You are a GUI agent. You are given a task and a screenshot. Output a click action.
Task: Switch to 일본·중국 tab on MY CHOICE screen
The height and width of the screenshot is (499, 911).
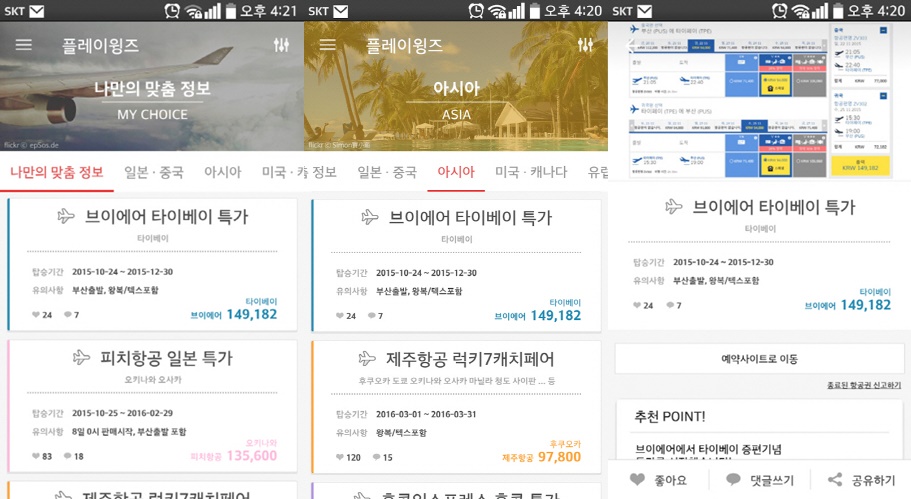click(x=154, y=172)
